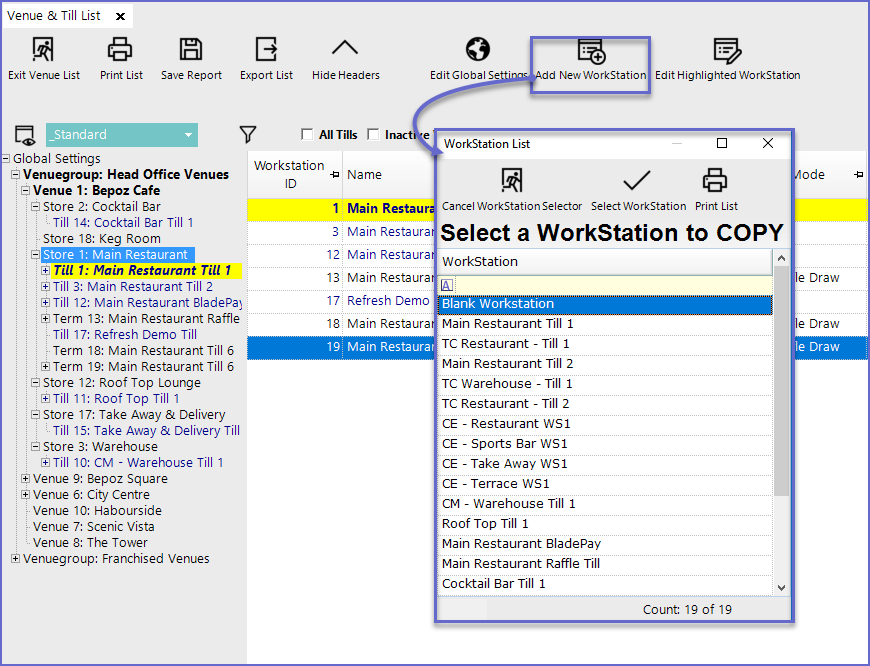870x666 pixels.
Task: Click the Hide Headers button
Action: click(345, 50)
